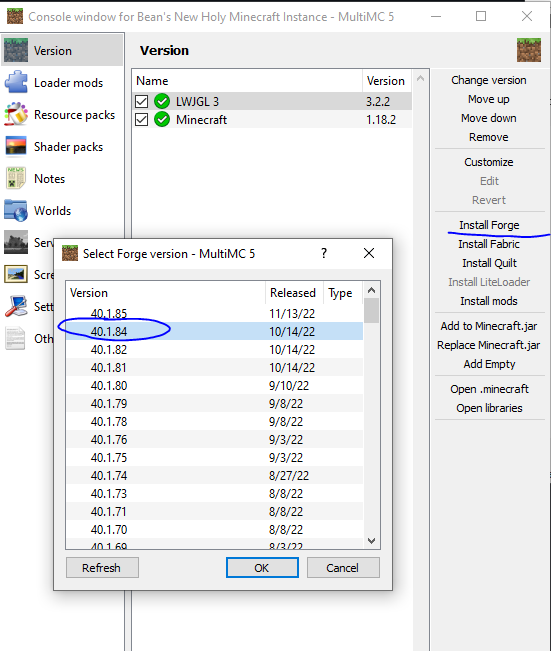Screen dimensions: 551x651
Task: Select Forge version 40.1.76
Action: [215, 439]
